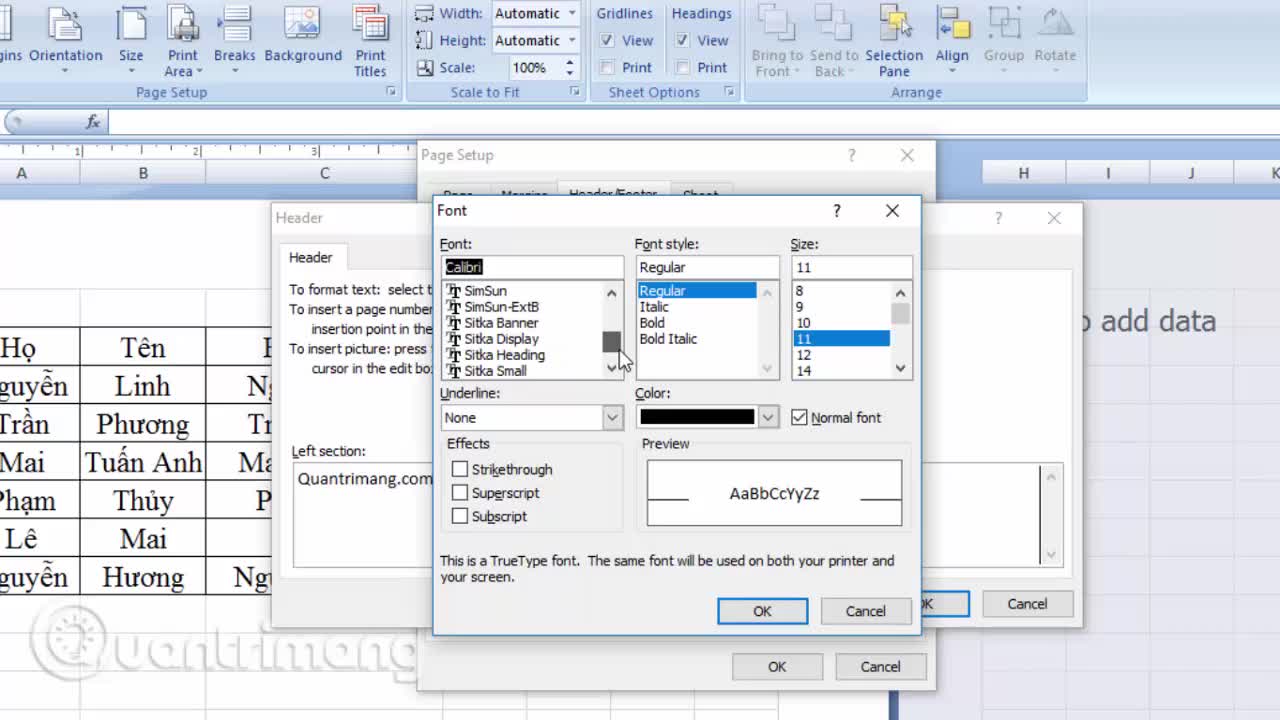This screenshot has width=1280, height=720.
Task: Enable the Superscript effect checkbox
Action: pos(460,493)
